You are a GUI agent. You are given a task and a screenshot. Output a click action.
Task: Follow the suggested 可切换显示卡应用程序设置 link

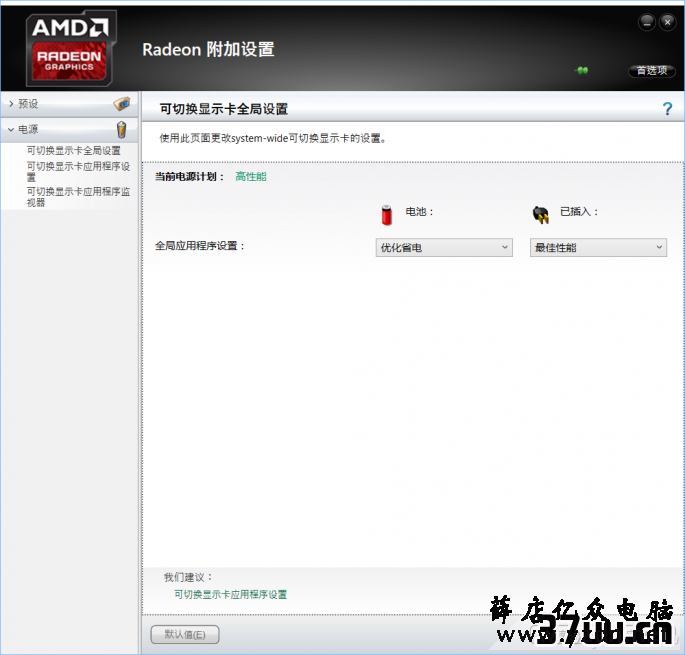click(230, 594)
